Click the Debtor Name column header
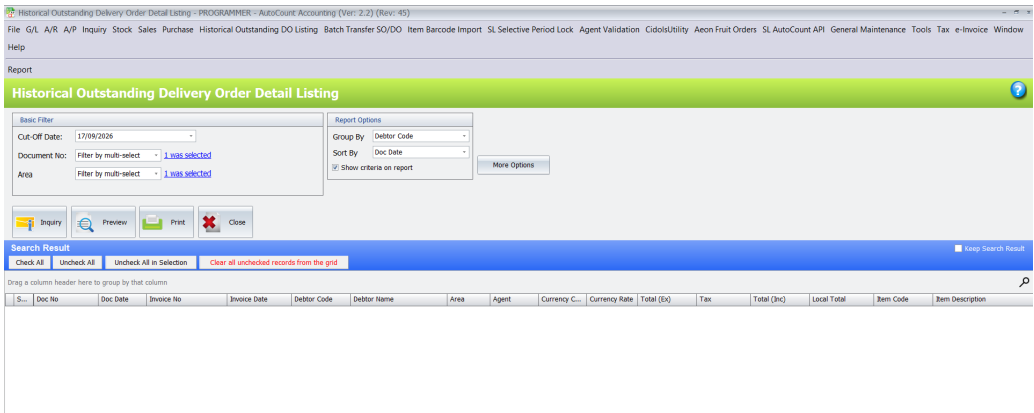This screenshot has width=1034, height=413. pos(398,300)
